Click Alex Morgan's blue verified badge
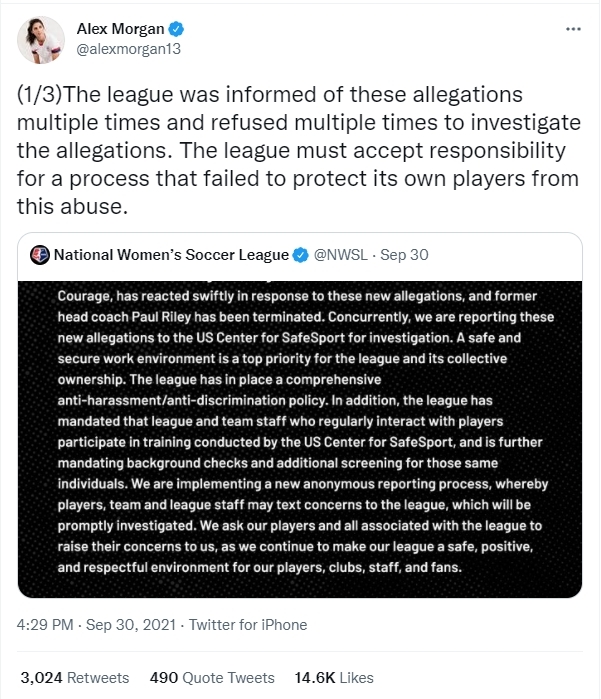 [x=172, y=28]
